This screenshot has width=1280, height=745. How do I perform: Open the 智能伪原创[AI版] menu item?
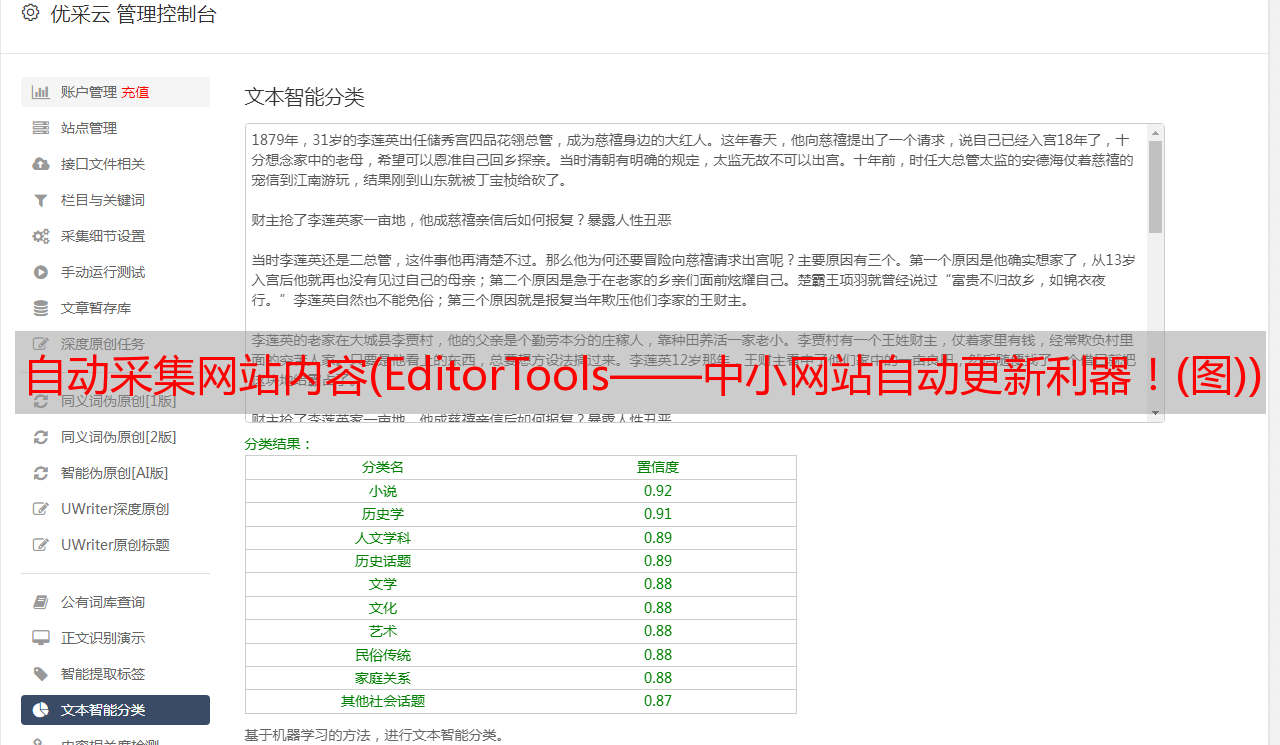(115, 473)
